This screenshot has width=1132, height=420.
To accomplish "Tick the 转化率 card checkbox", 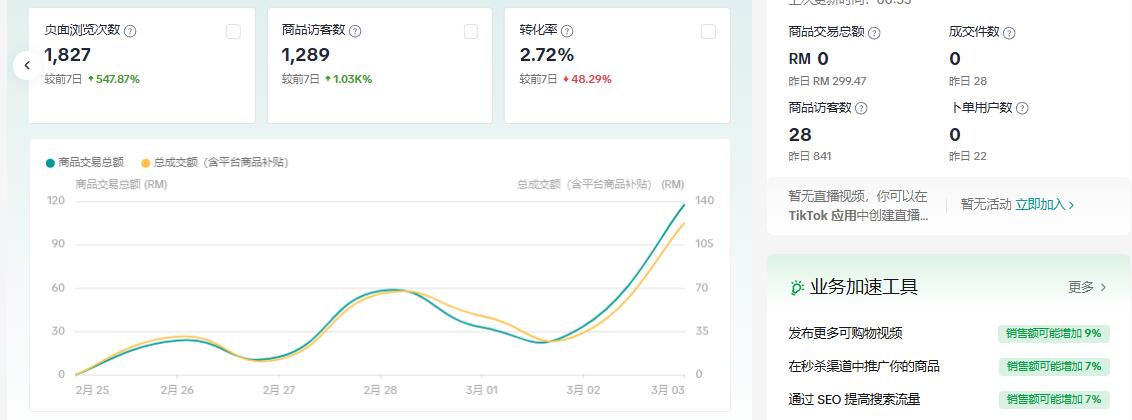I will point(708,31).
